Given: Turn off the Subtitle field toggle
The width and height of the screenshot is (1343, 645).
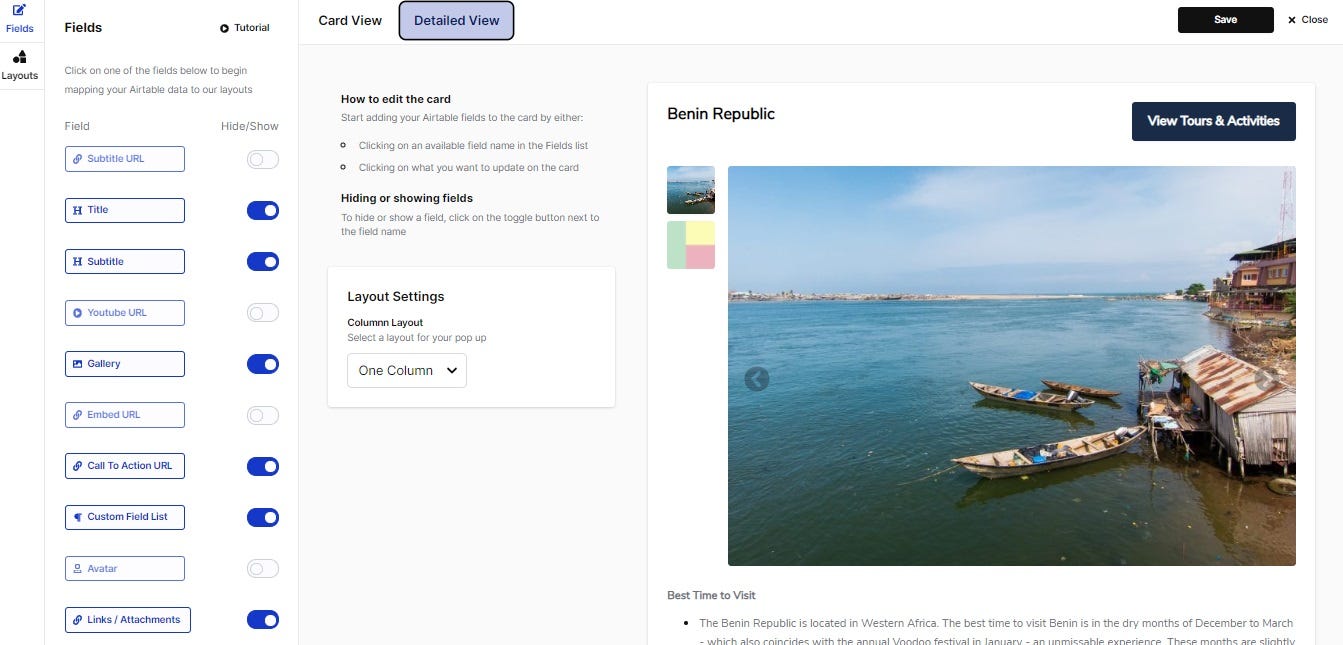Looking at the screenshot, I should 263,262.
